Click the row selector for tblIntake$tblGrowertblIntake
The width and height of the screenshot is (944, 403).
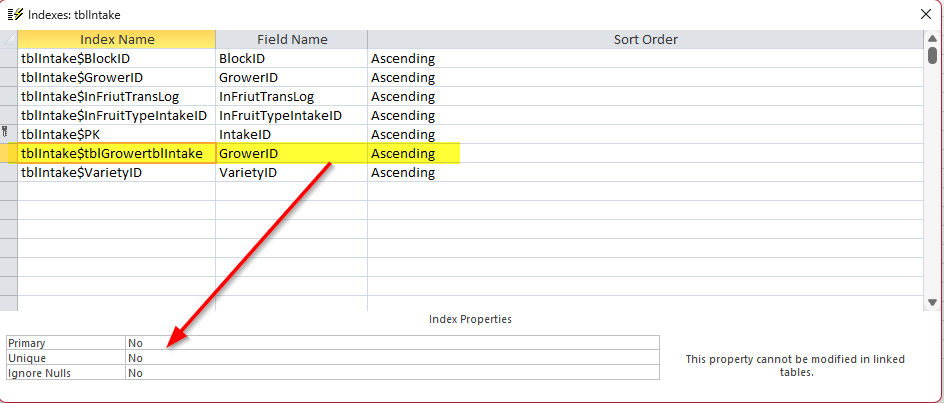[9, 154]
